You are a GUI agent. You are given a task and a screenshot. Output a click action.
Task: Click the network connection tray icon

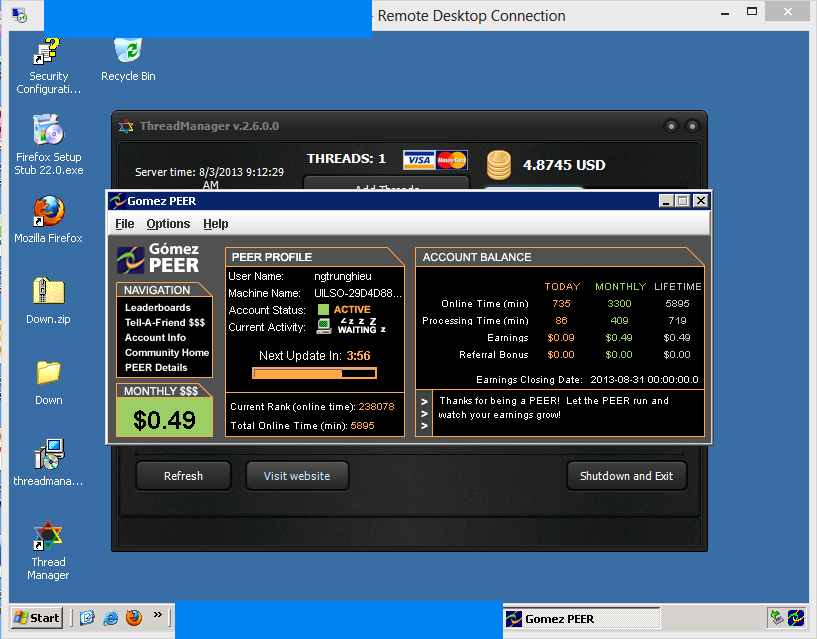pos(777,618)
